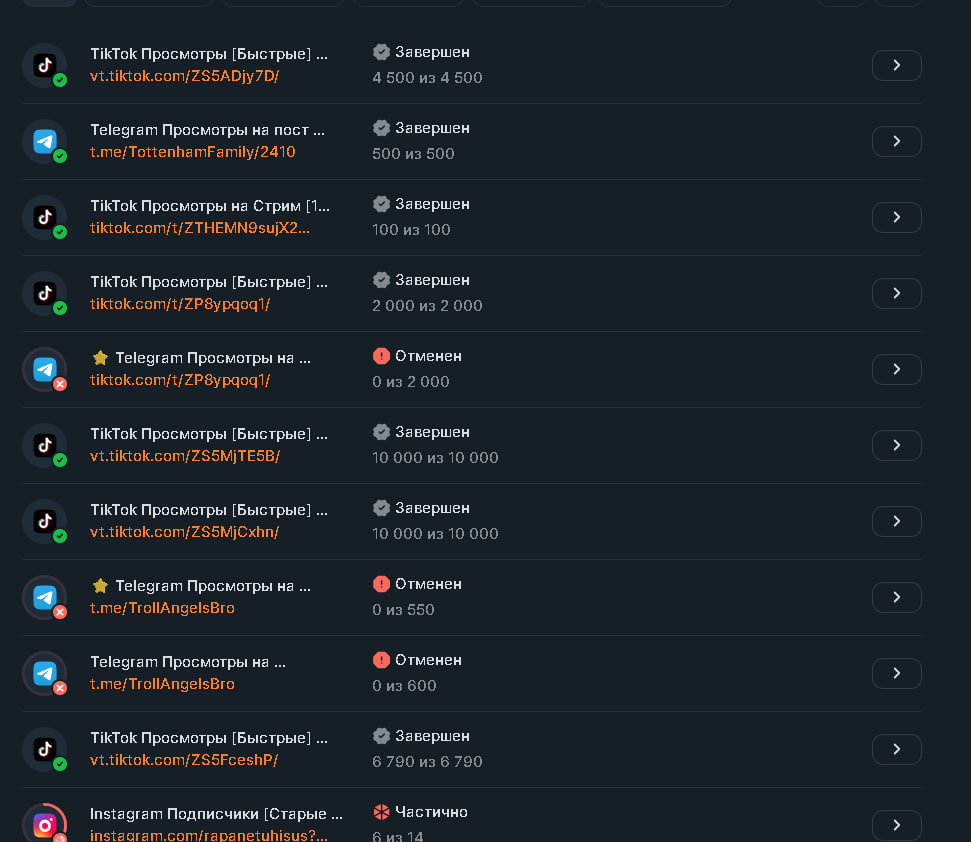Follow the tiktok.com/t/ZTHEMN9sujX2 link
The width and height of the screenshot is (971, 842).
pos(200,228)
